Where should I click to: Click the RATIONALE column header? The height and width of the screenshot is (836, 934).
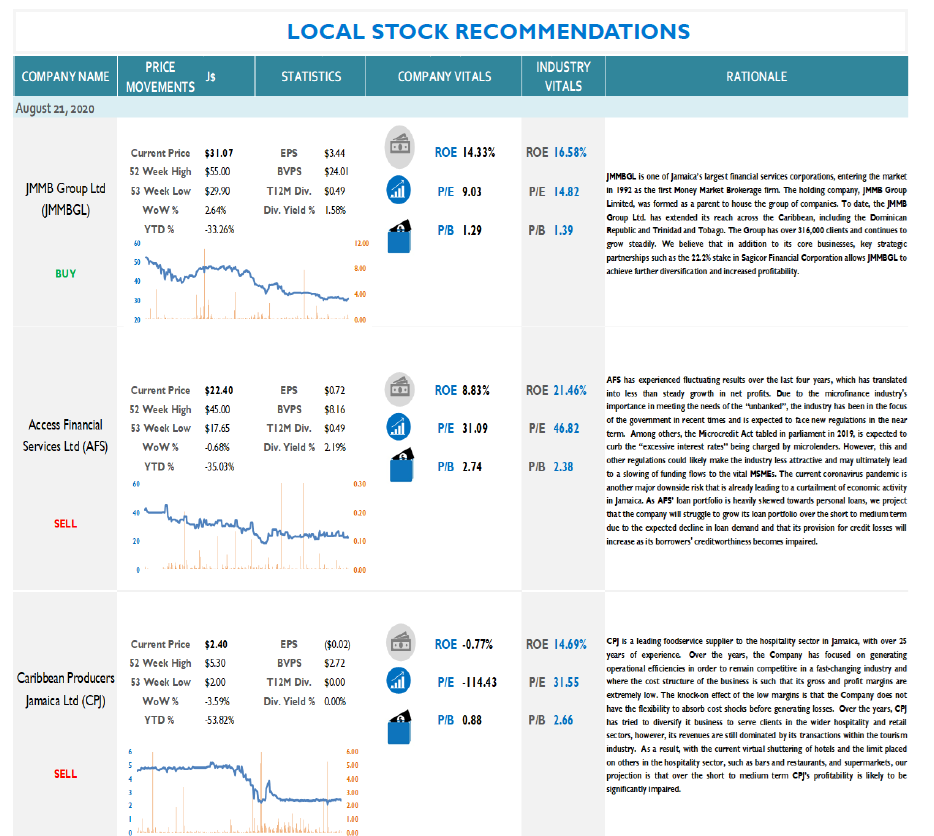pos(756,76)
